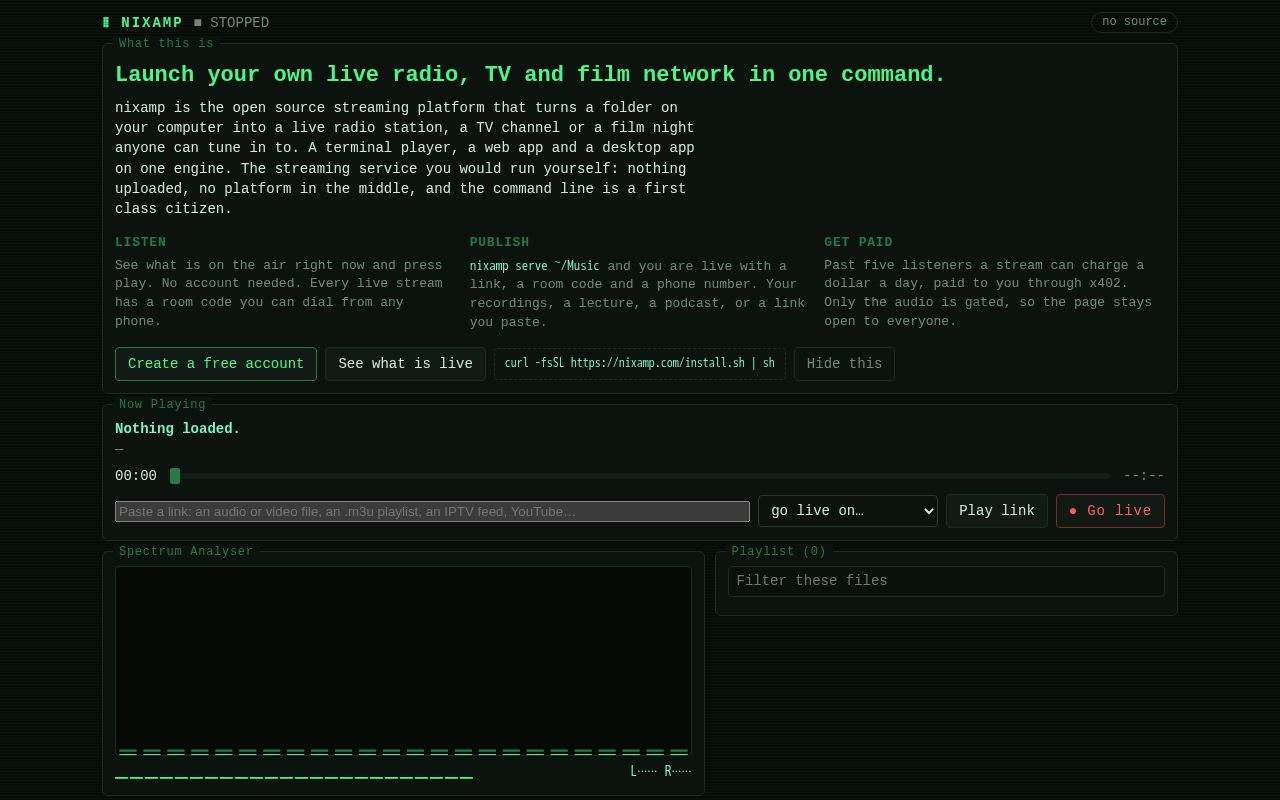
Task: Click the Spectrum Analyser panel label
Action: [x=186, y=551]
